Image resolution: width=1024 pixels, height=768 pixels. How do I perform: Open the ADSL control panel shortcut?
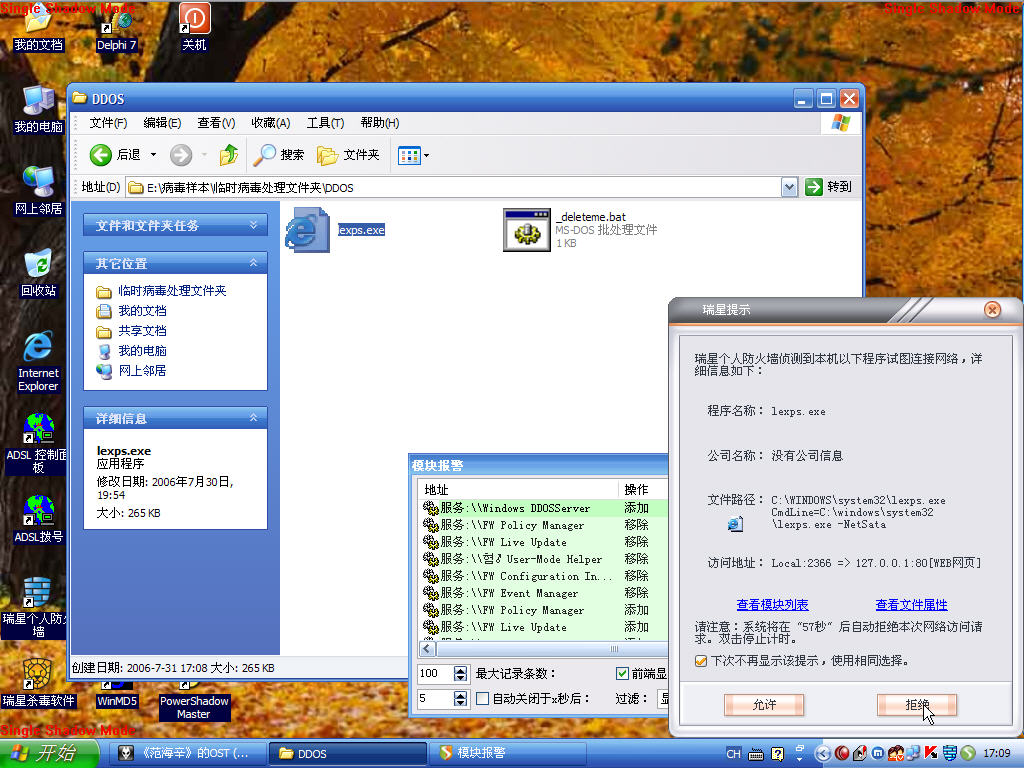pyautogui.click(x=37, y=444)
